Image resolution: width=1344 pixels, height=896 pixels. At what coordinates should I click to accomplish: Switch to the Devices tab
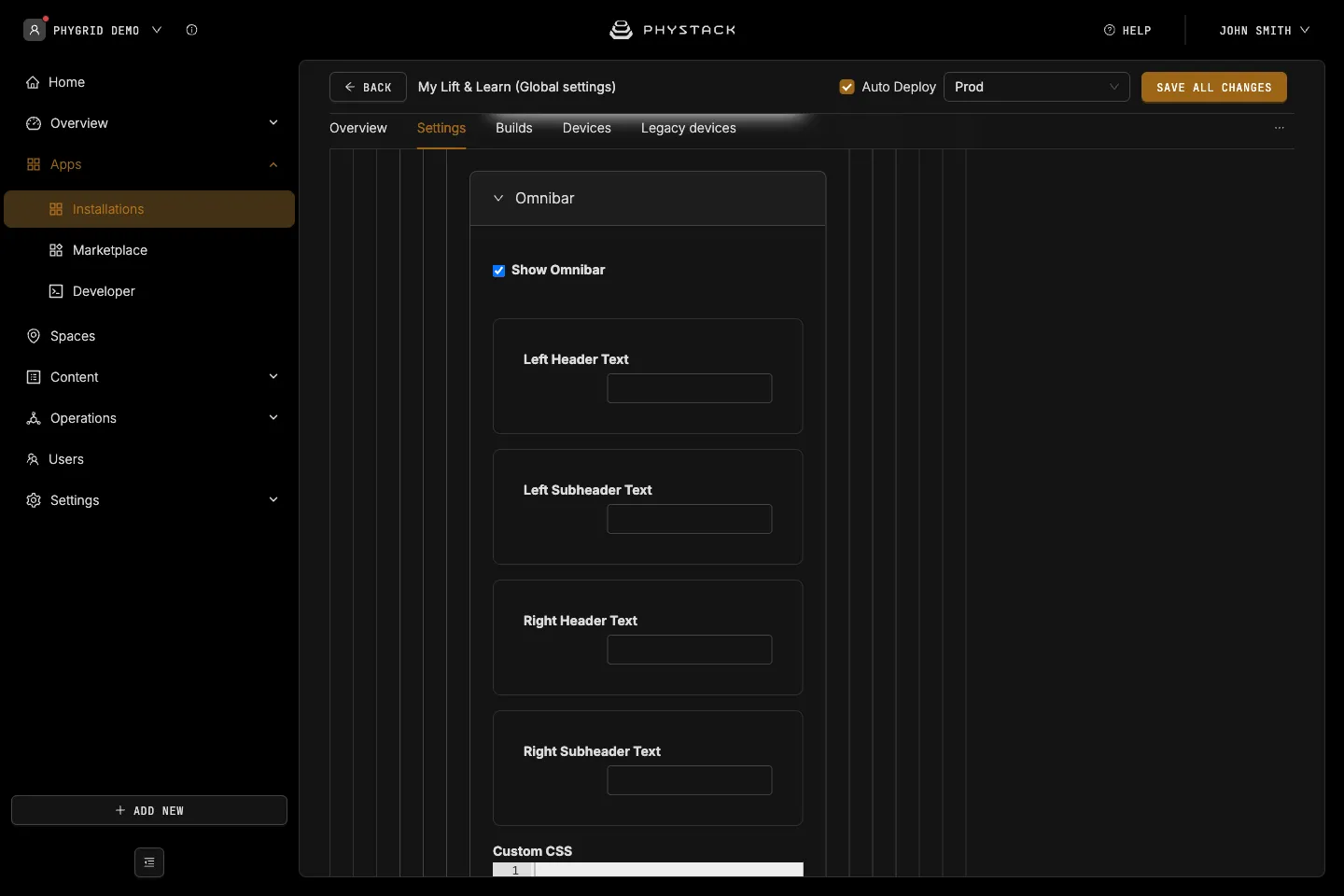[587, 128]
